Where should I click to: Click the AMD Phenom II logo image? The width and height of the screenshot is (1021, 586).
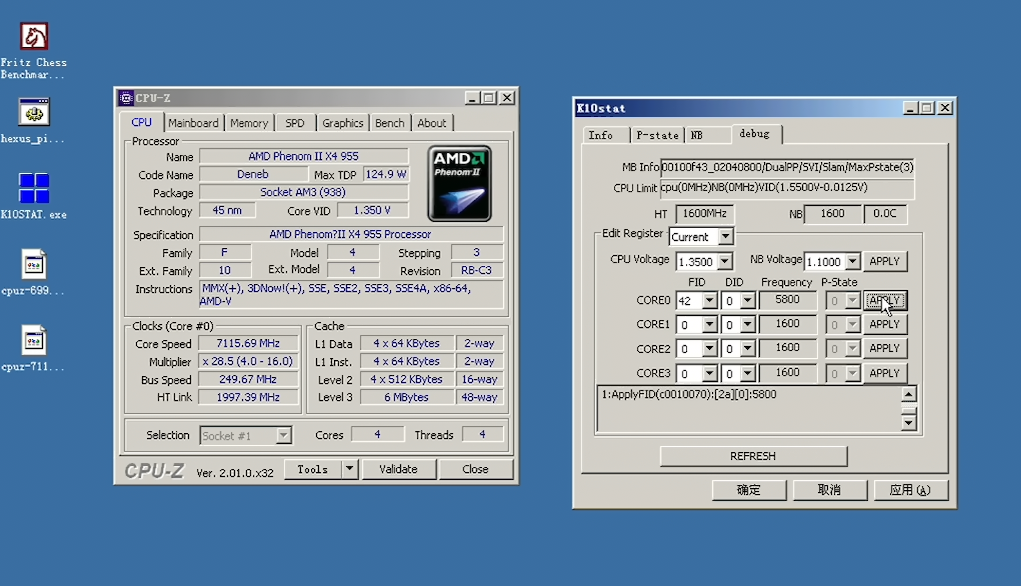pyautogui.click(x=460, y=184)
